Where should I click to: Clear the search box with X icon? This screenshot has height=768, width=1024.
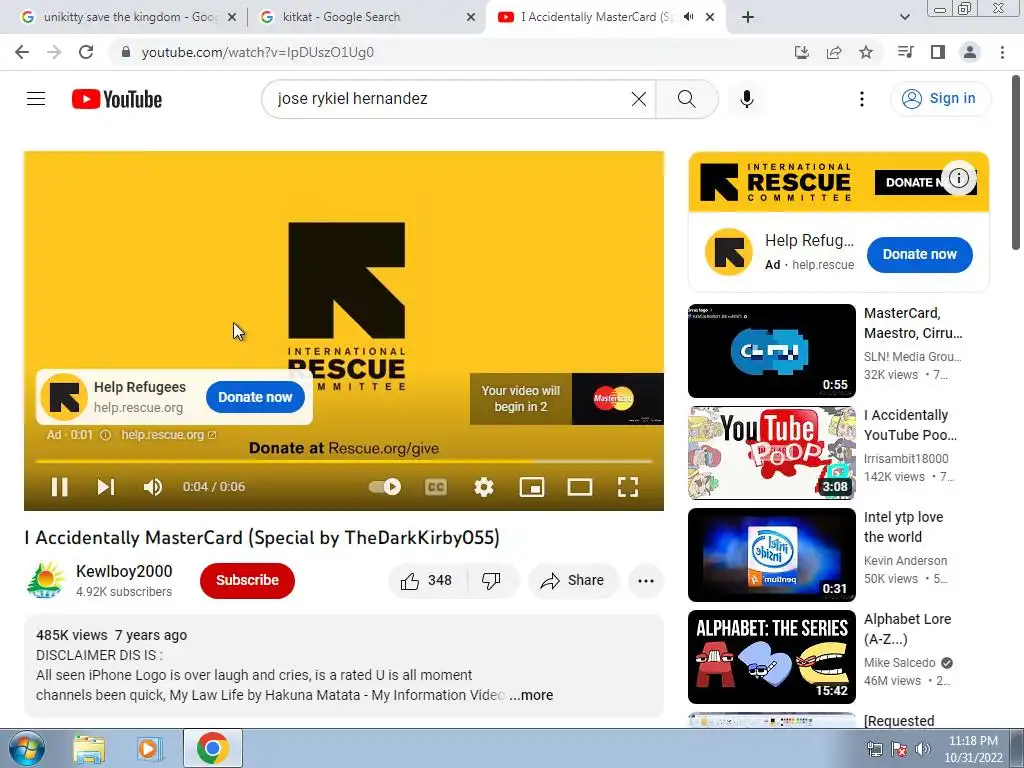[x=639, y=99]
